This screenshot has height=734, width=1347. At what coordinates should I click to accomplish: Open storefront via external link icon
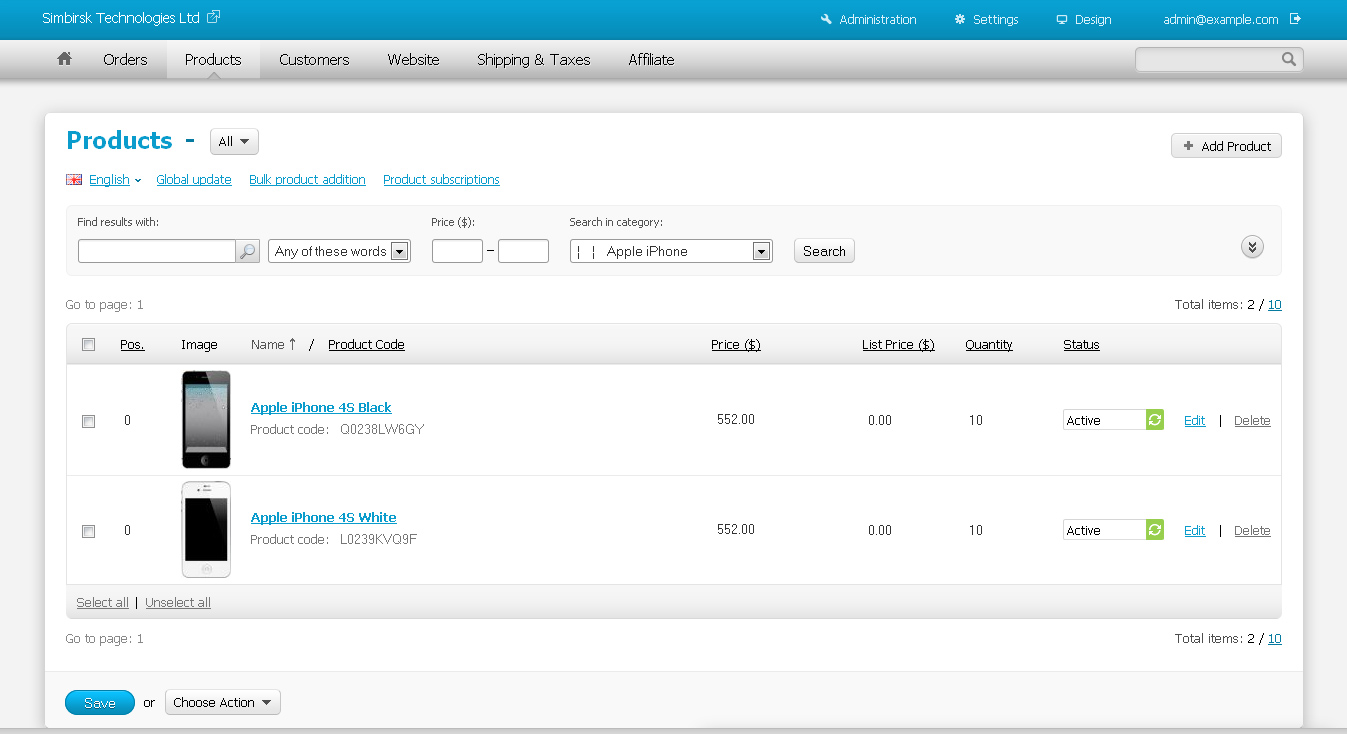pos(213,17)
